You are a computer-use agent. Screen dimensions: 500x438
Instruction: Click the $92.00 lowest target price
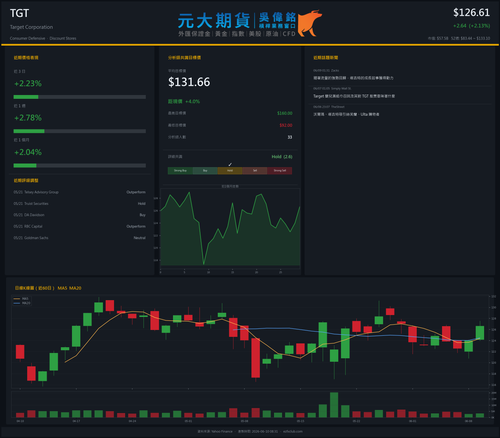point(286,125)
